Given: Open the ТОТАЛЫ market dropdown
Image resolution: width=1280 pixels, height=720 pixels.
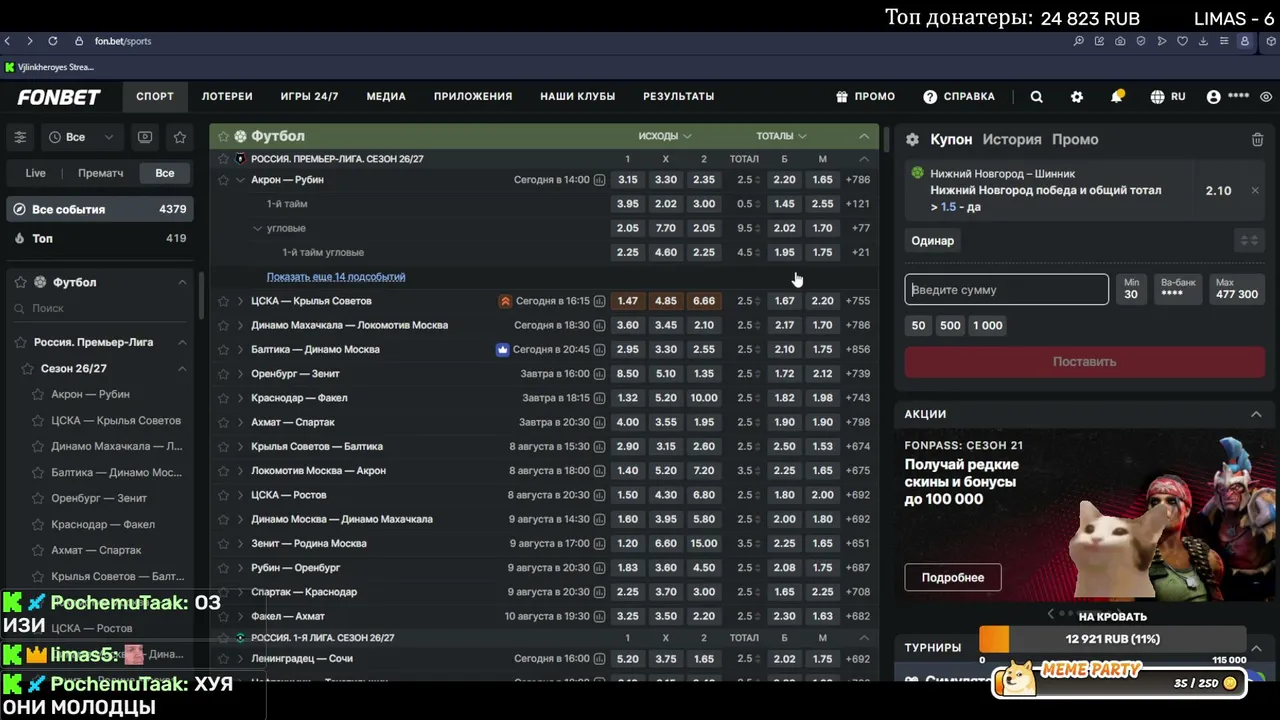Looking at the screenshot, I should 782,136.
